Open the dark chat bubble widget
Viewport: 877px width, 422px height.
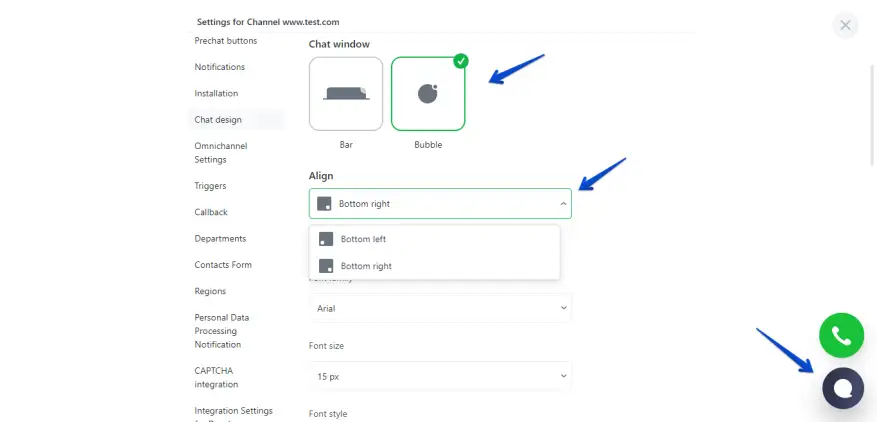842,388
